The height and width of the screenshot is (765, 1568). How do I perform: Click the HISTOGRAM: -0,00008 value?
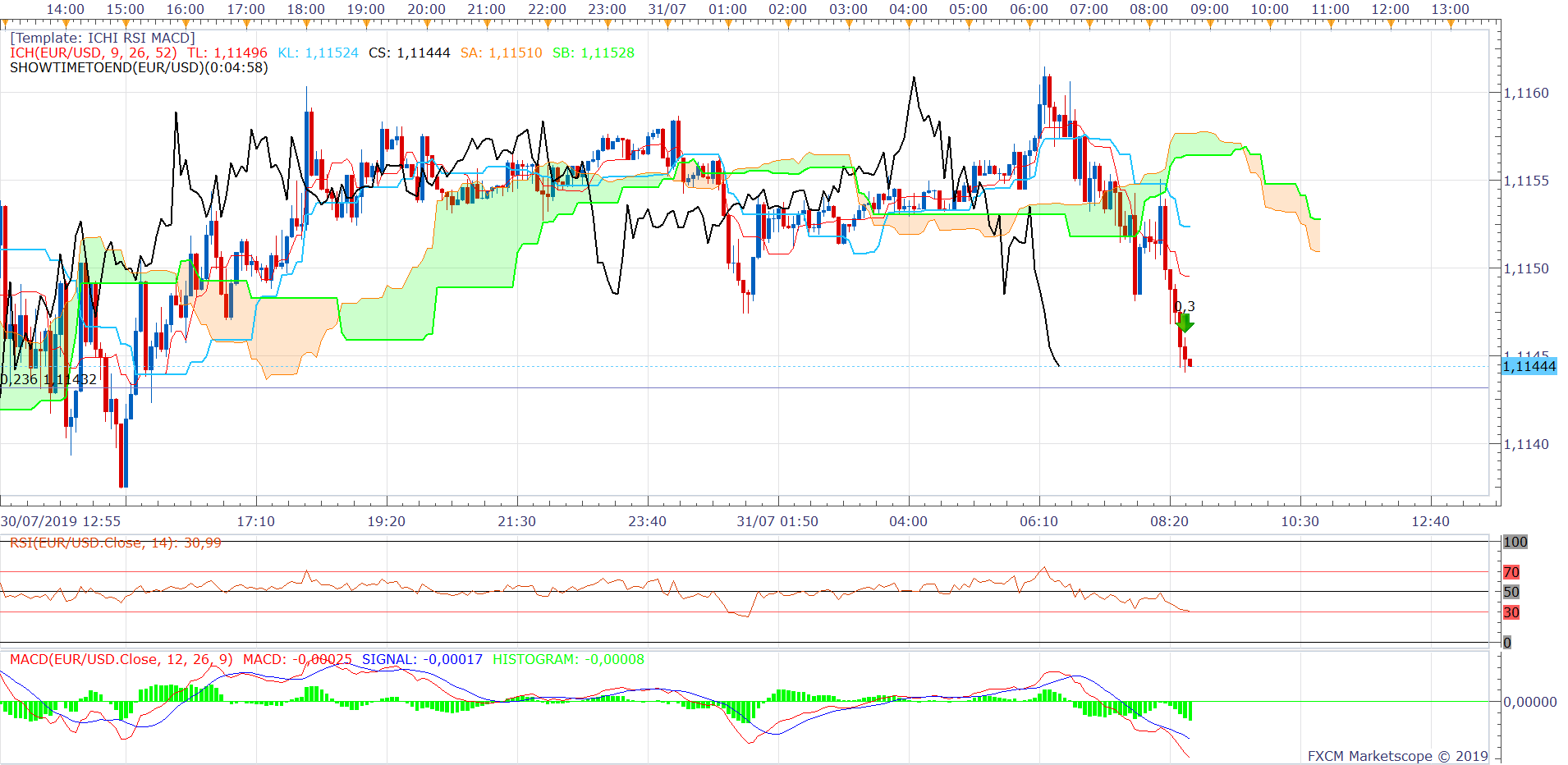tap(568, 659)
